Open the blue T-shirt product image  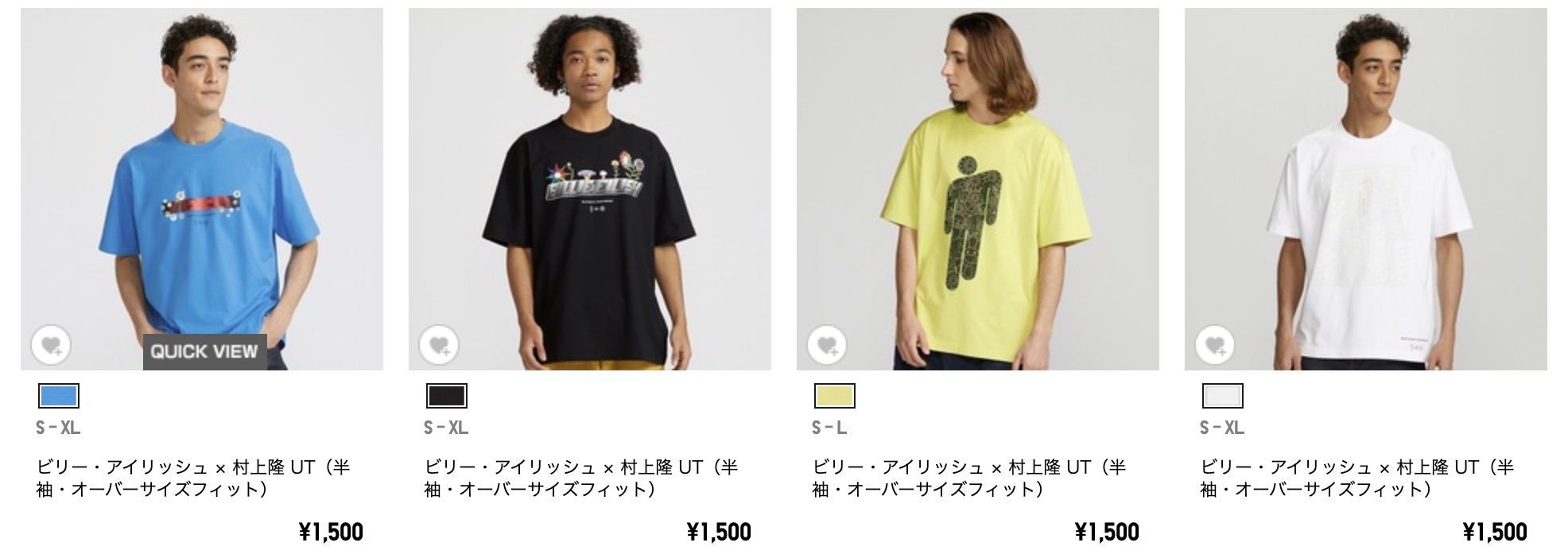pyautogui.click(x=202, y=189)
